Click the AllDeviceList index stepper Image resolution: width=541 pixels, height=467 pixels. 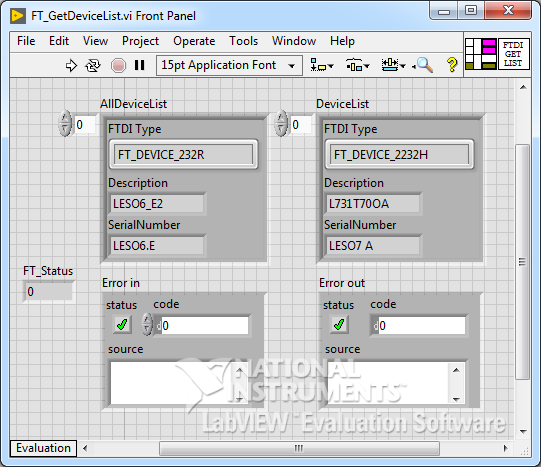[65, 123]
